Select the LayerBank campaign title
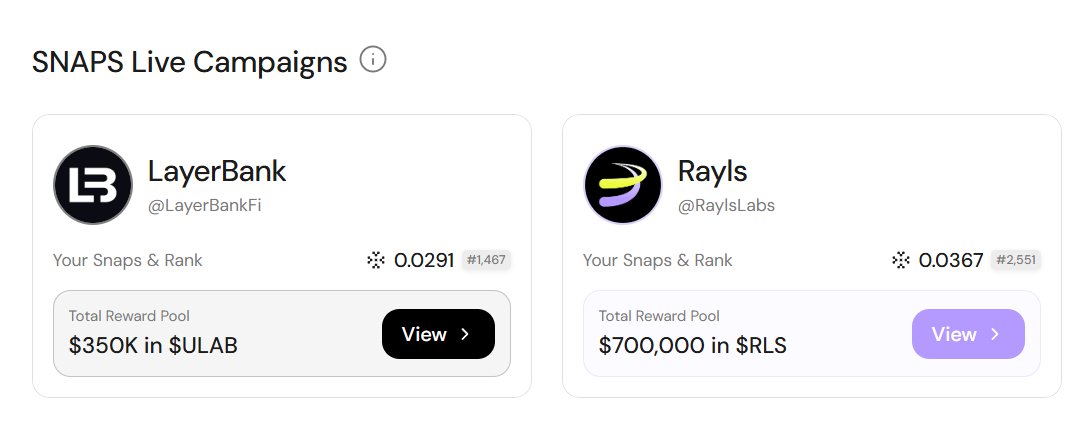Viewport: 1072px width, 428px height. click(217, 172)
